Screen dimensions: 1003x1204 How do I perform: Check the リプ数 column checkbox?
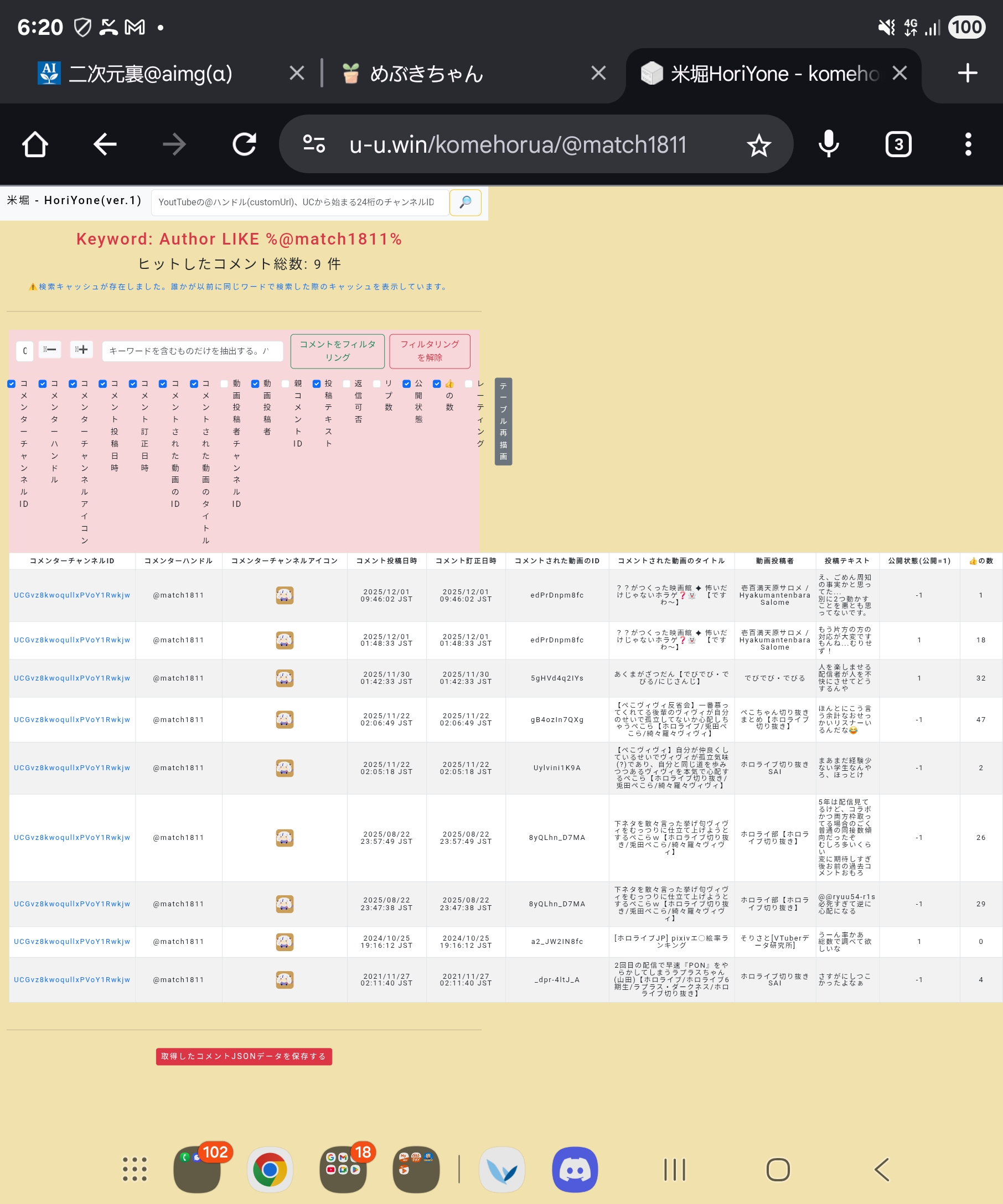(x=377, y=383)
